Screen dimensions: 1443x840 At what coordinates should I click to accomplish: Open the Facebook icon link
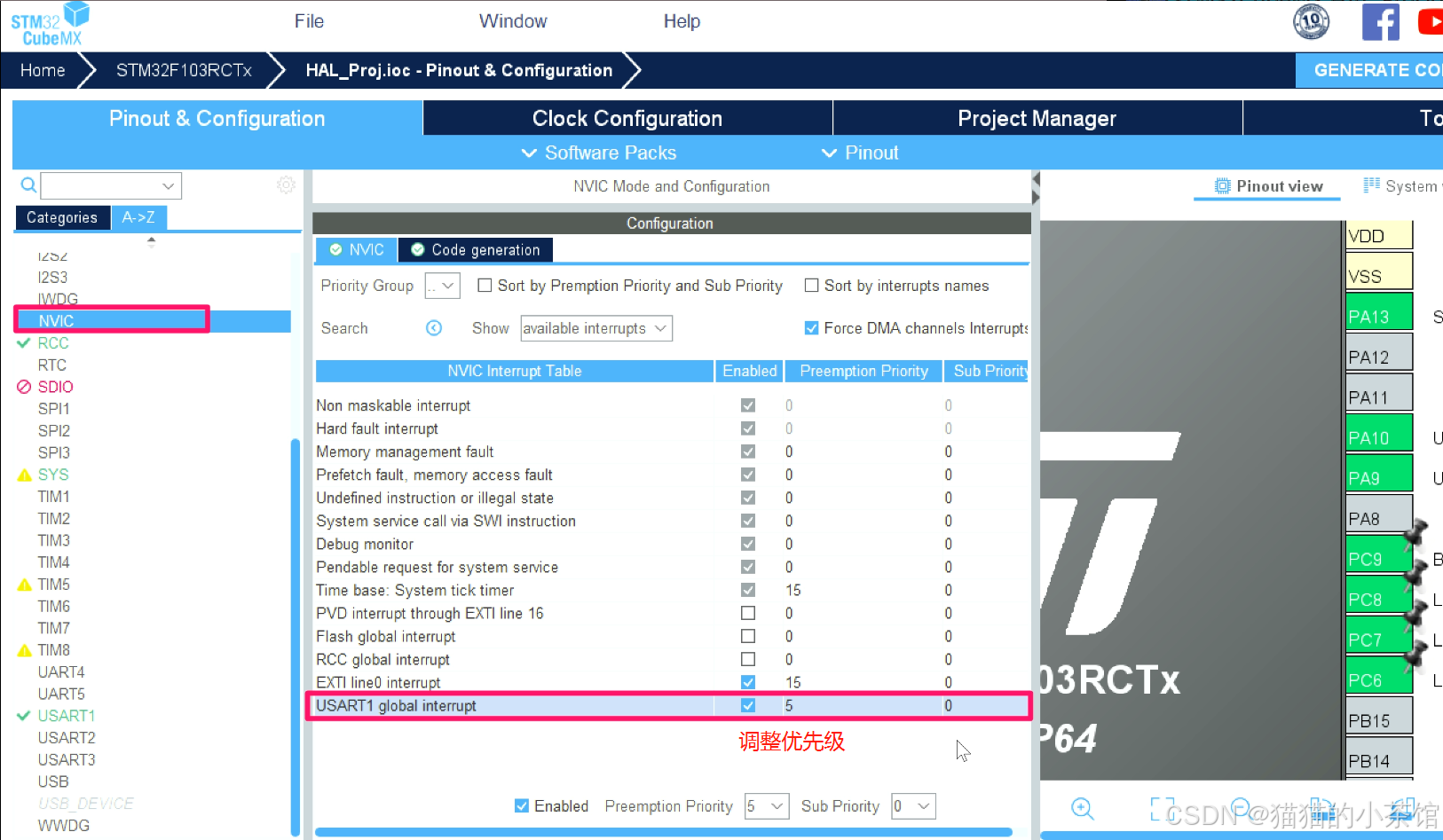point(1380,21)
